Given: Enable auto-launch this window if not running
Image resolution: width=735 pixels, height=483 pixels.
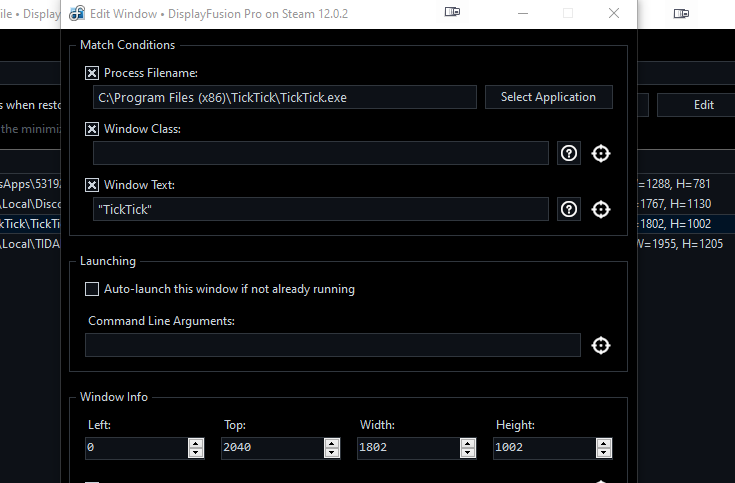Looking at the screenshot, I should pyautogui.click(x=92, y=289).
